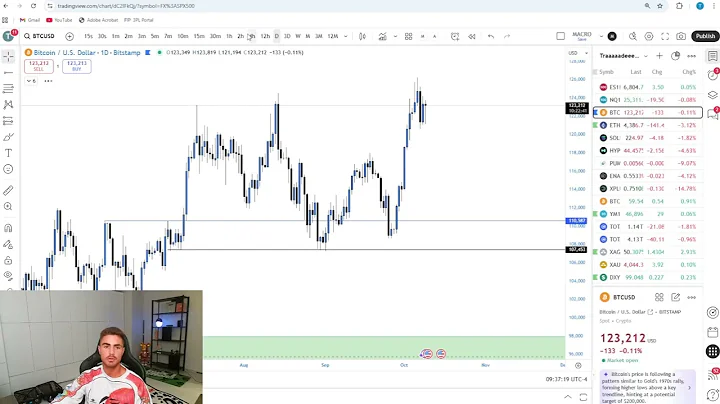
Task: Open the watchlist three-dots settings menu
Action: [x=691, y=56]
